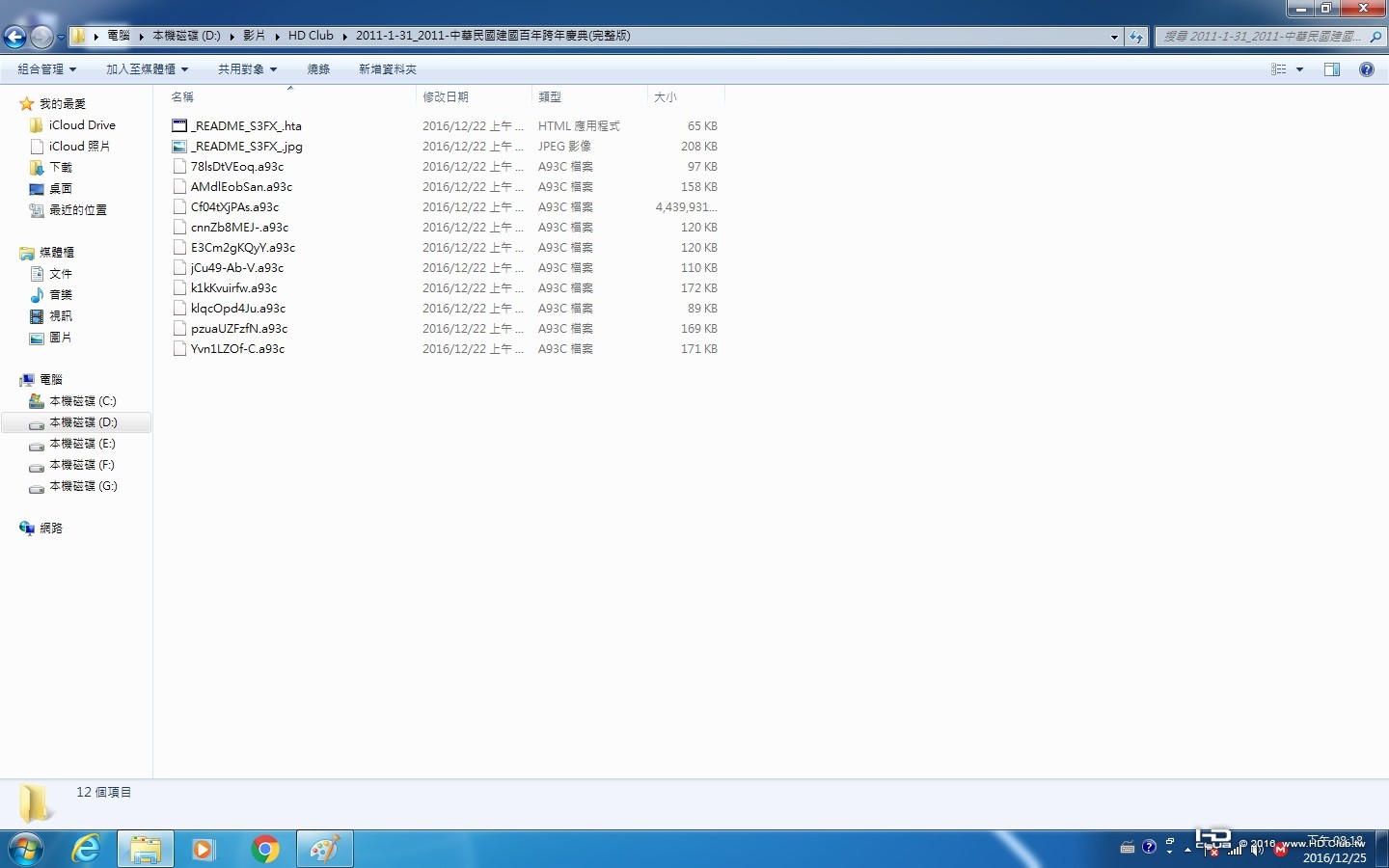Viewport: 1389px width, 868px height.
Task: Click the volume speaker icon in the system tray
Action: click(x=1257, y=850)
